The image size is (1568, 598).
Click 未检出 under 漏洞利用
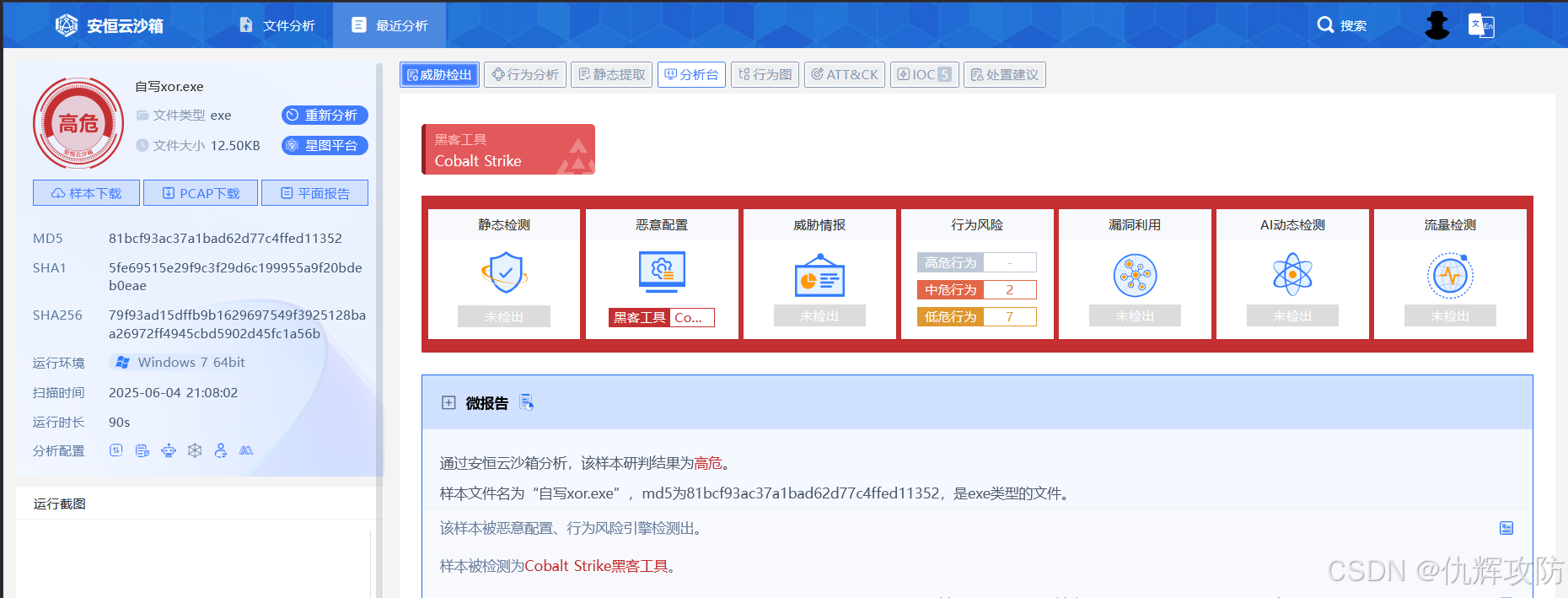[x=1135, y=315]
